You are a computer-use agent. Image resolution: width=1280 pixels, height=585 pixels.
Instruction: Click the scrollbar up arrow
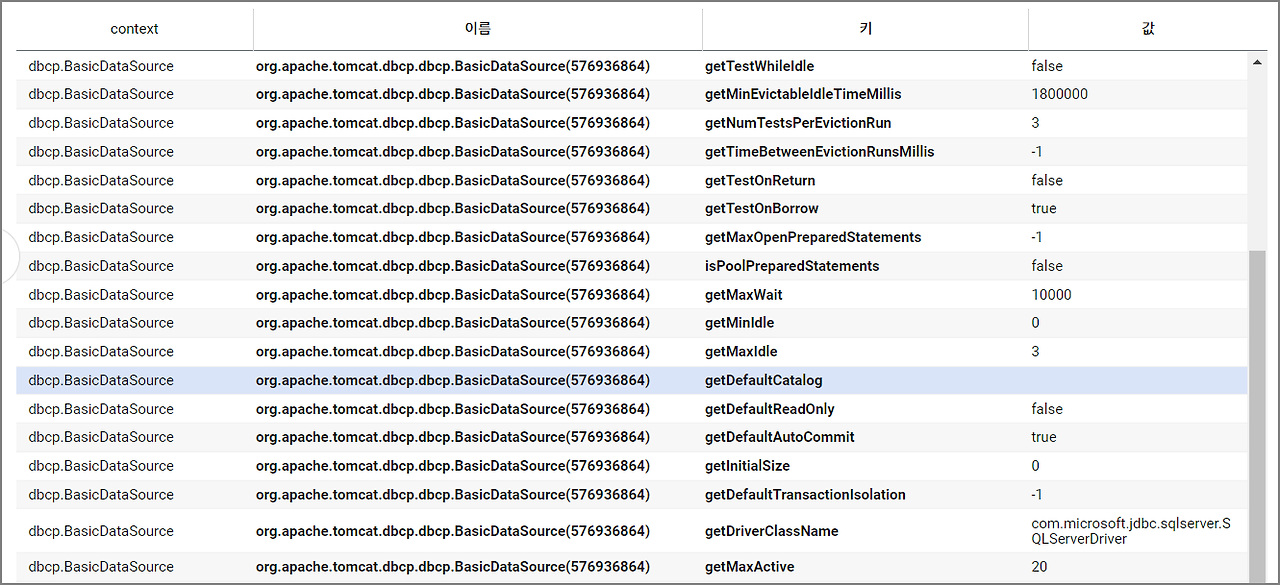1258,62
